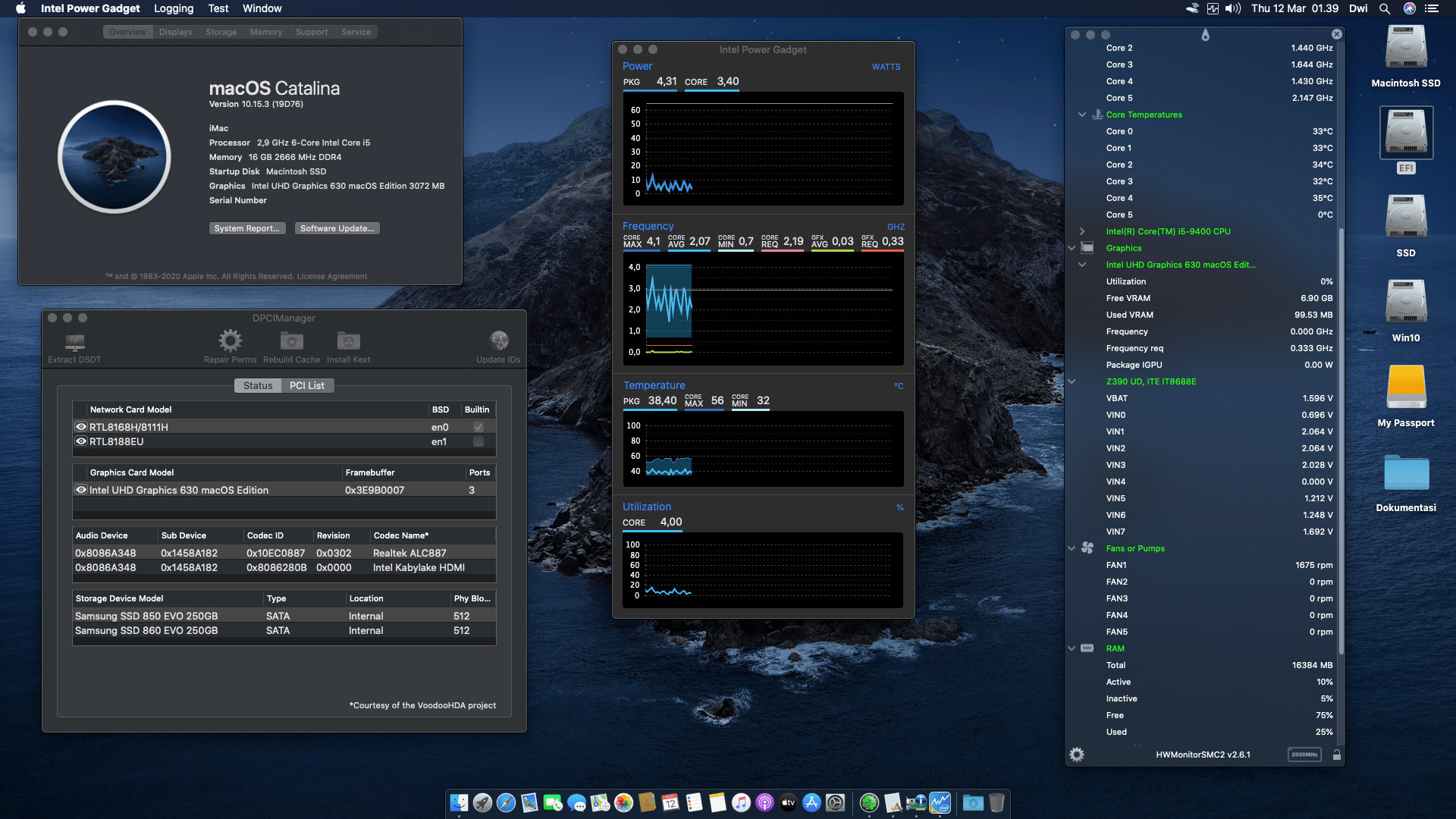Open the Logging menu
The height and width of the screenshot is (819, 1456).
pos(173,8)
